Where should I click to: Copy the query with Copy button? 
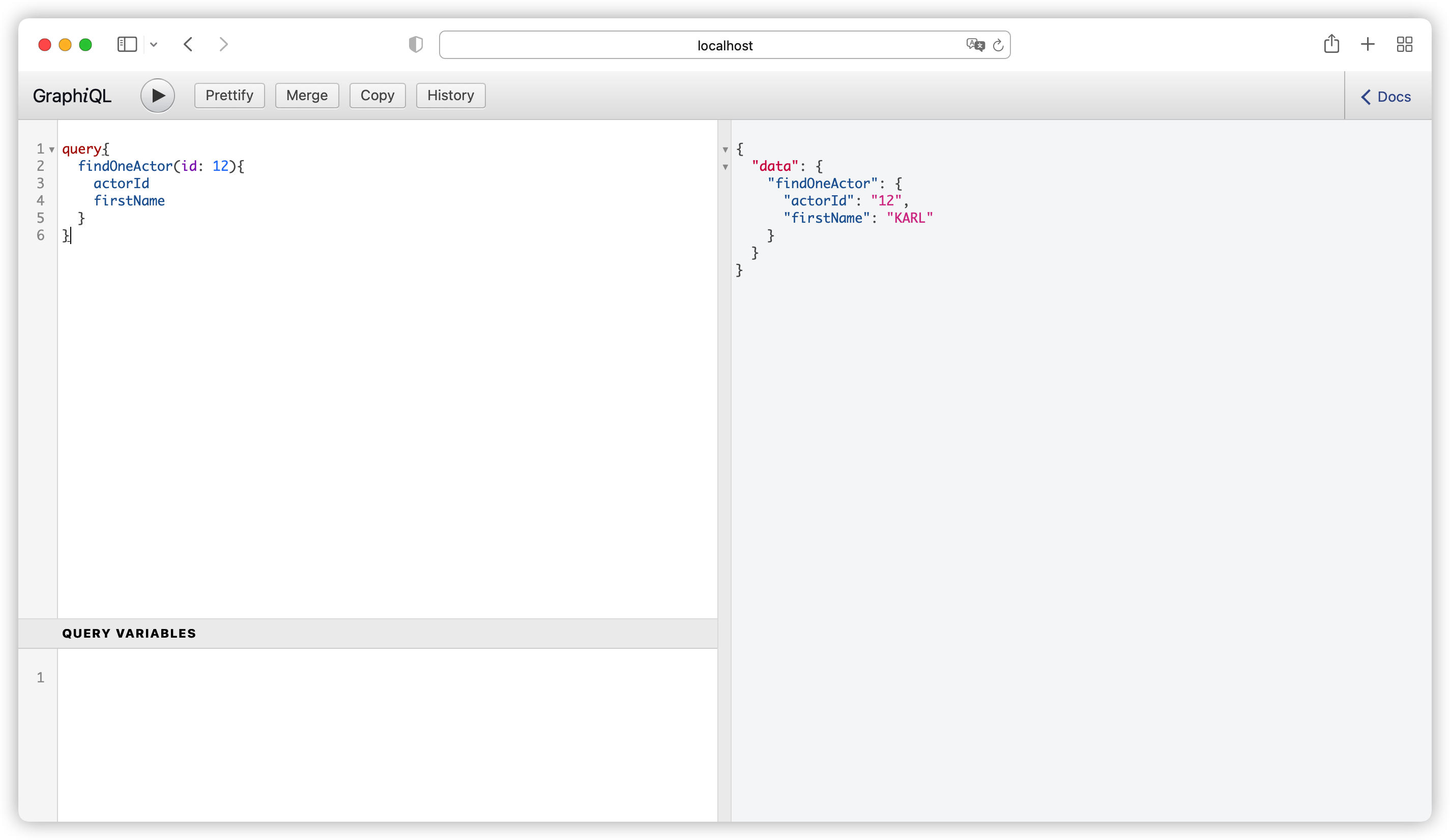(377, 96)
